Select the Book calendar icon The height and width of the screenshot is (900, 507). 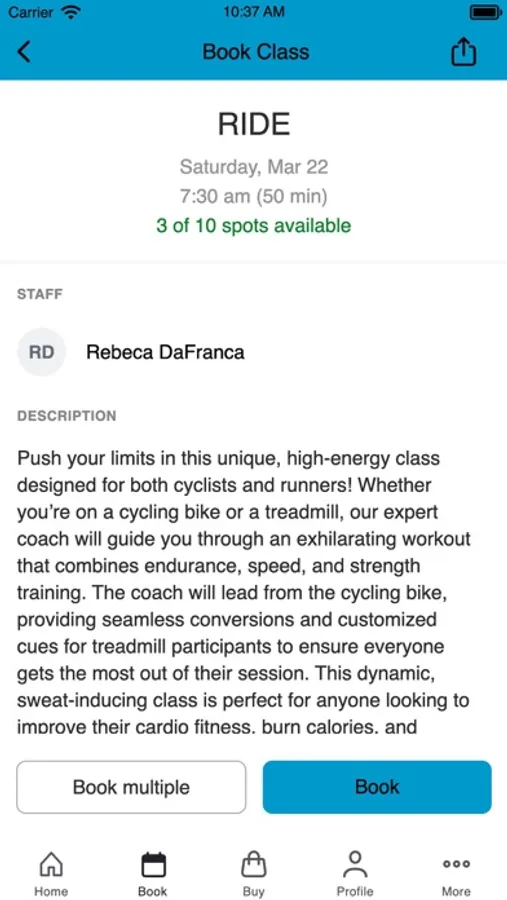coord(153,864)
